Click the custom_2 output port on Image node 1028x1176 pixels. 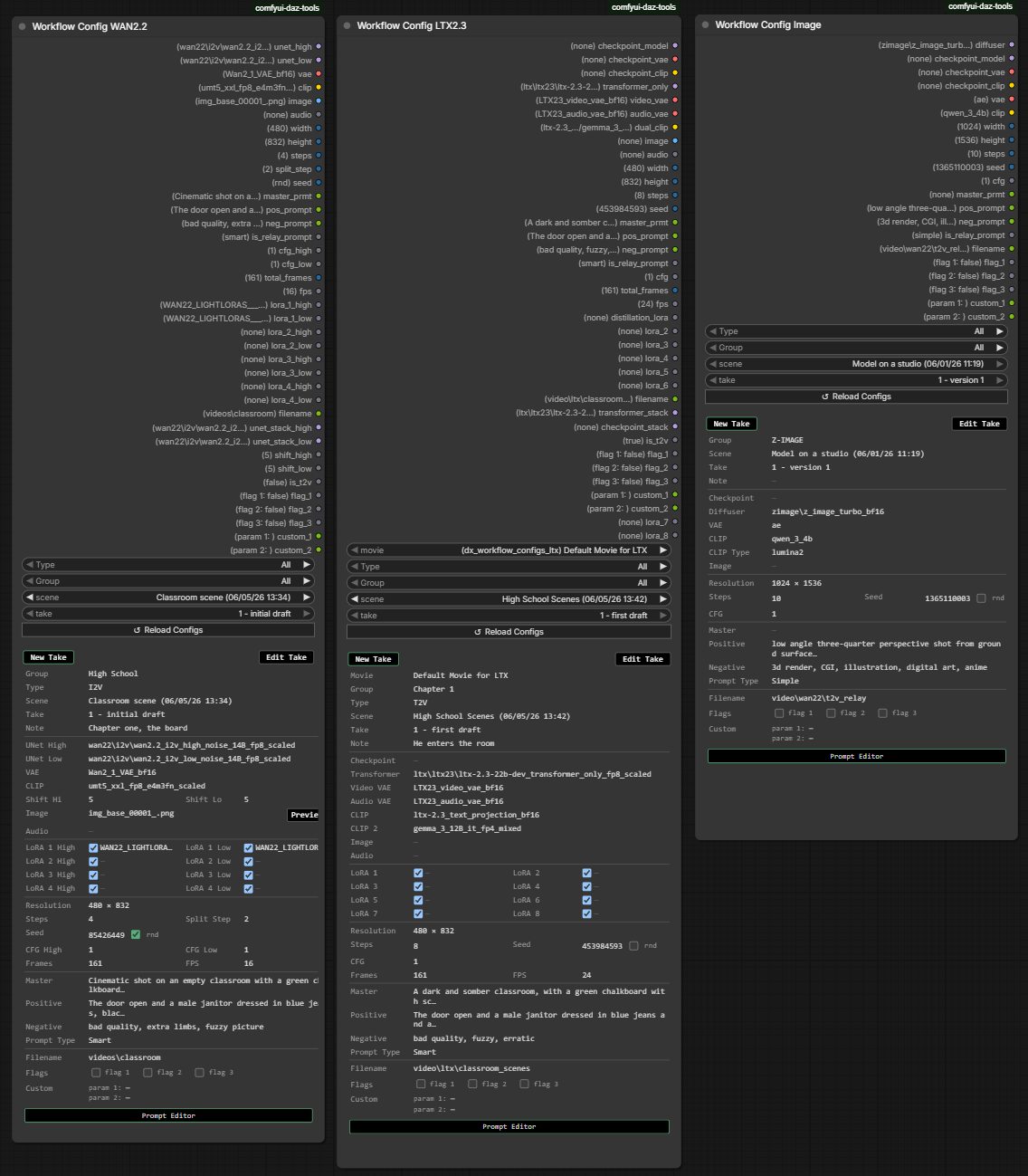pyautogui.click(x=1012, y=316)
